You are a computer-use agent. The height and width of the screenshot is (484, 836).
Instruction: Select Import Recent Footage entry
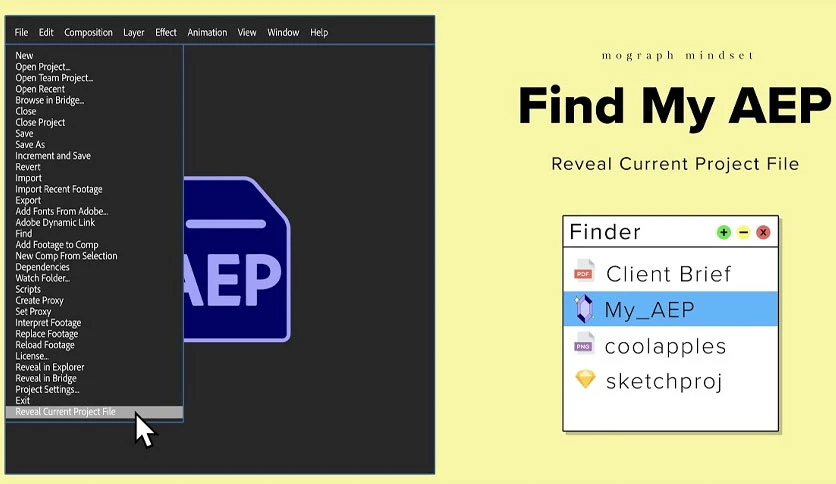59,189
